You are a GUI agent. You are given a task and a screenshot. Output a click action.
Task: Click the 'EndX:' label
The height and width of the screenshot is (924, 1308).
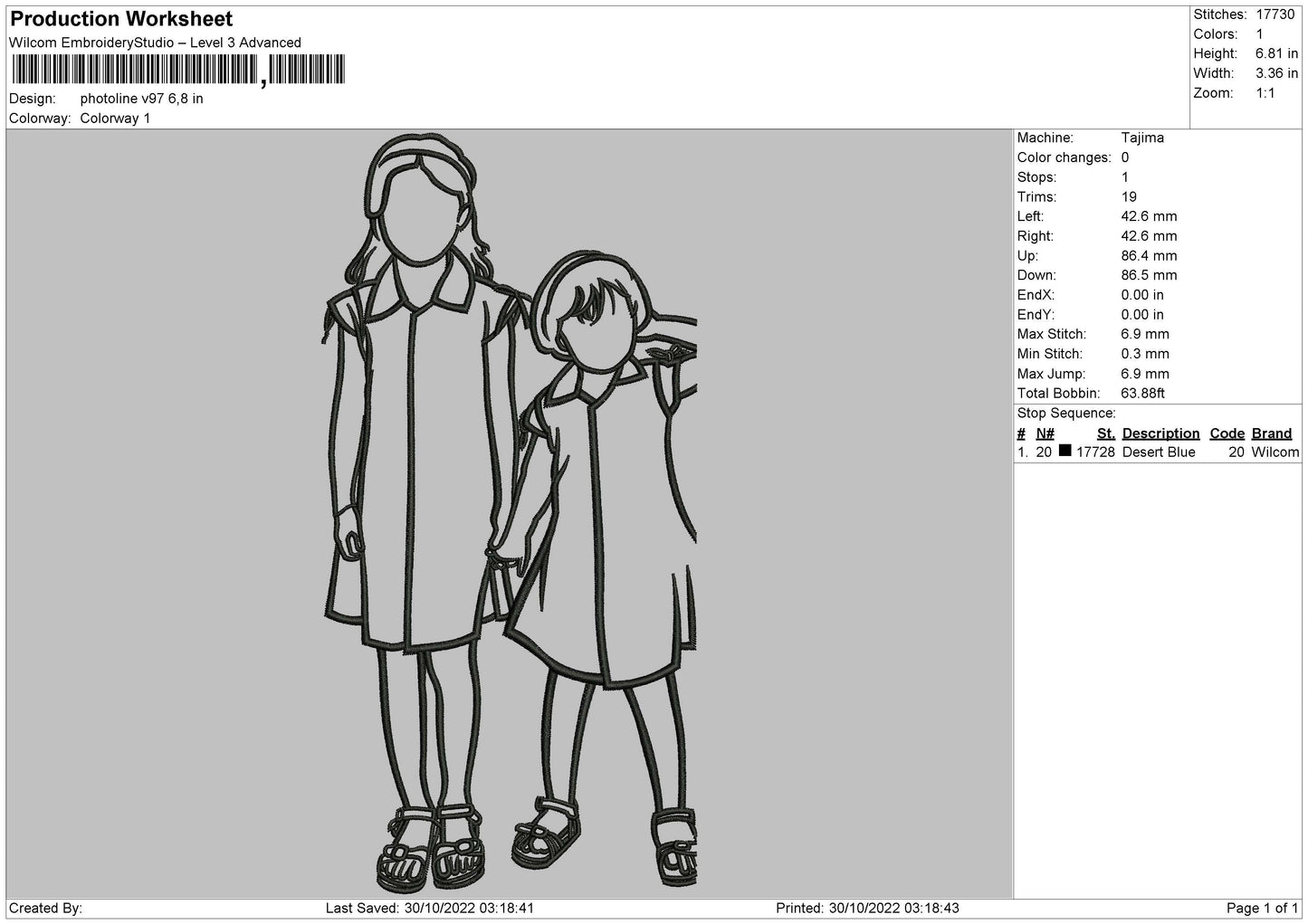1036,295
